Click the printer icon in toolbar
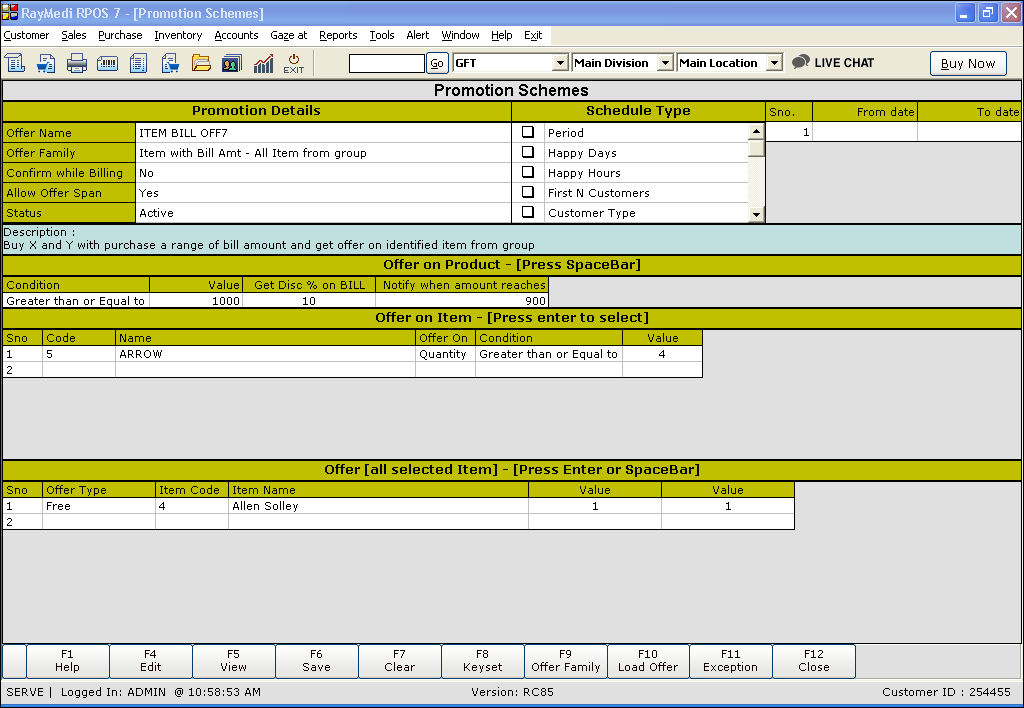 77,63
